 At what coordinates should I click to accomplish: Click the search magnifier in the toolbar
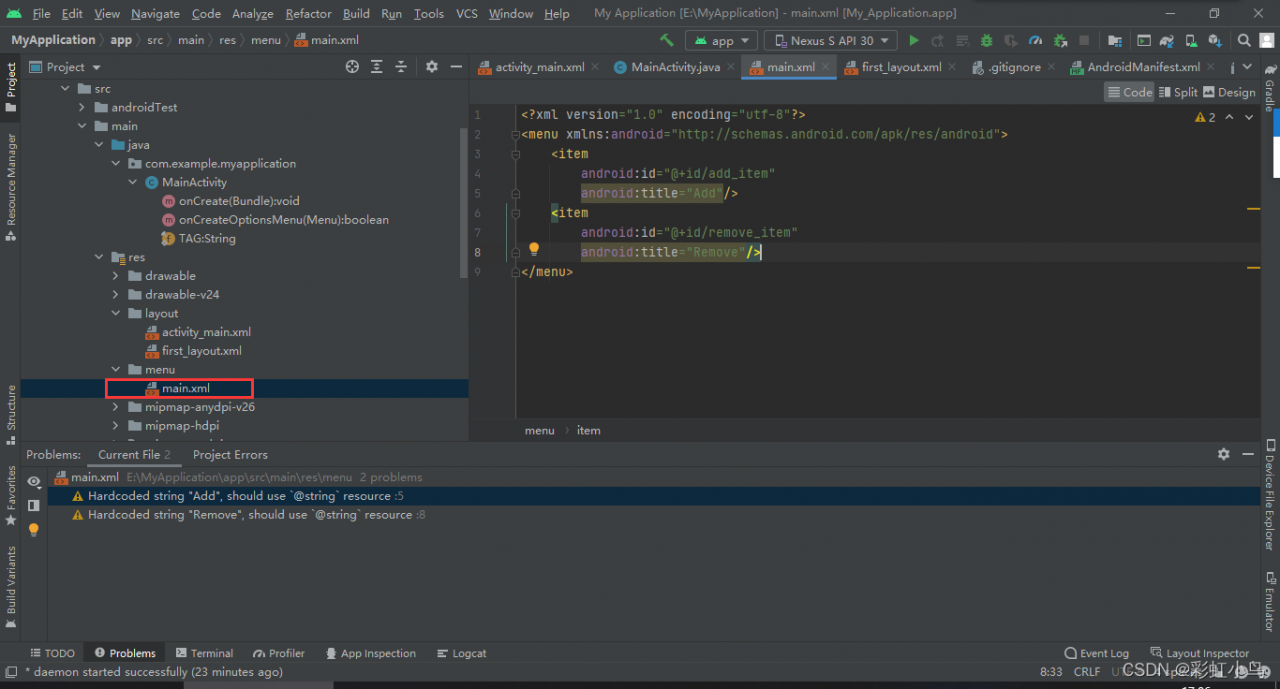coord(1244,41)
